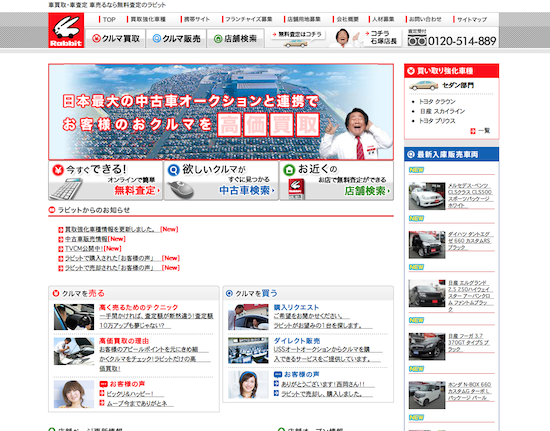This screenshot has height=431, width=550.
Task: Open トヨタ プリウス in sidebar list
Action: pyautogui.click(x=437, y=121)
